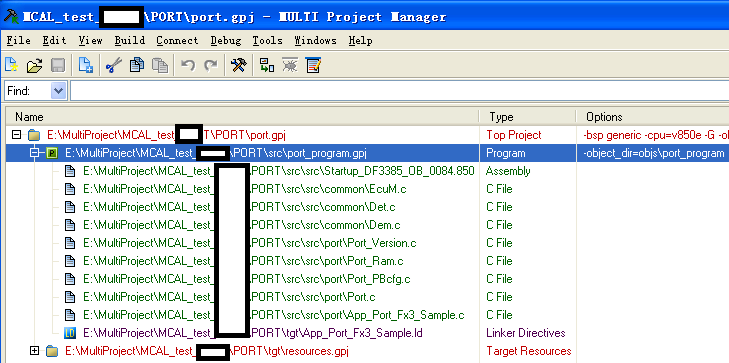This screenshot has height=363, width=729.
Task: Click the MULTI app icon in title bar
Action: pyautogui.click(x=11, y=17)
